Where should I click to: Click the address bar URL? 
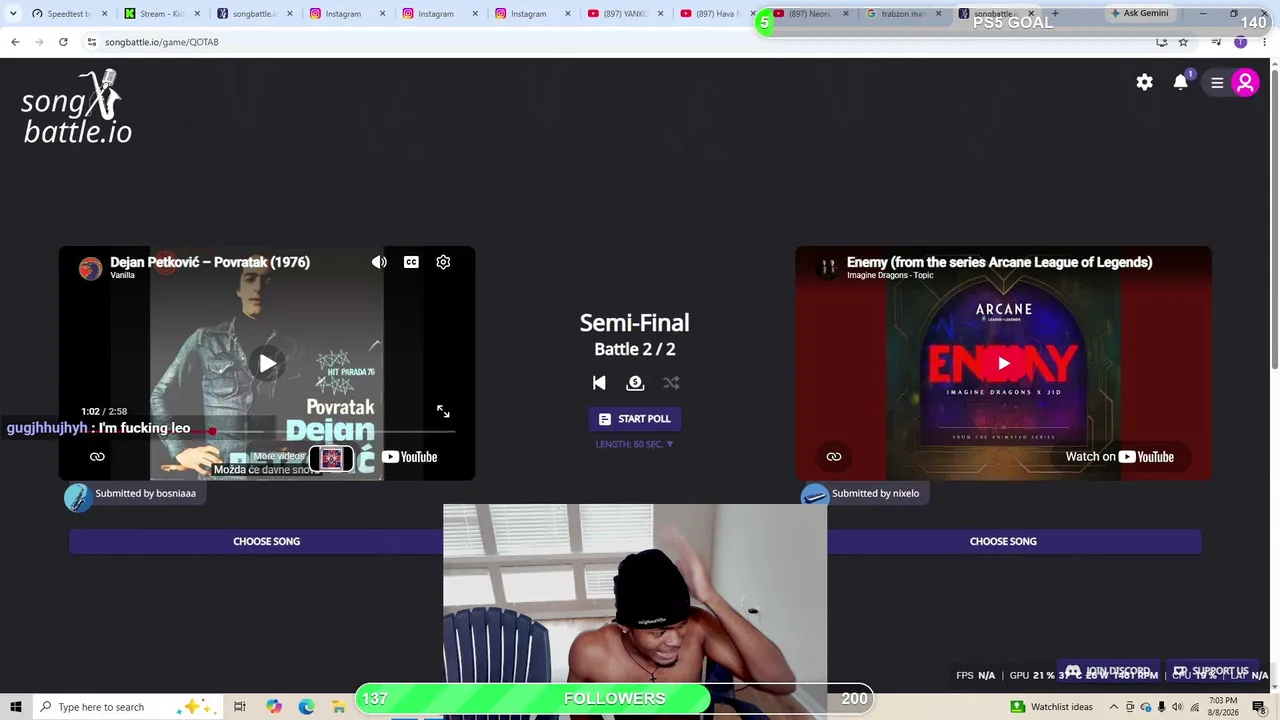[x=162, y=42]
